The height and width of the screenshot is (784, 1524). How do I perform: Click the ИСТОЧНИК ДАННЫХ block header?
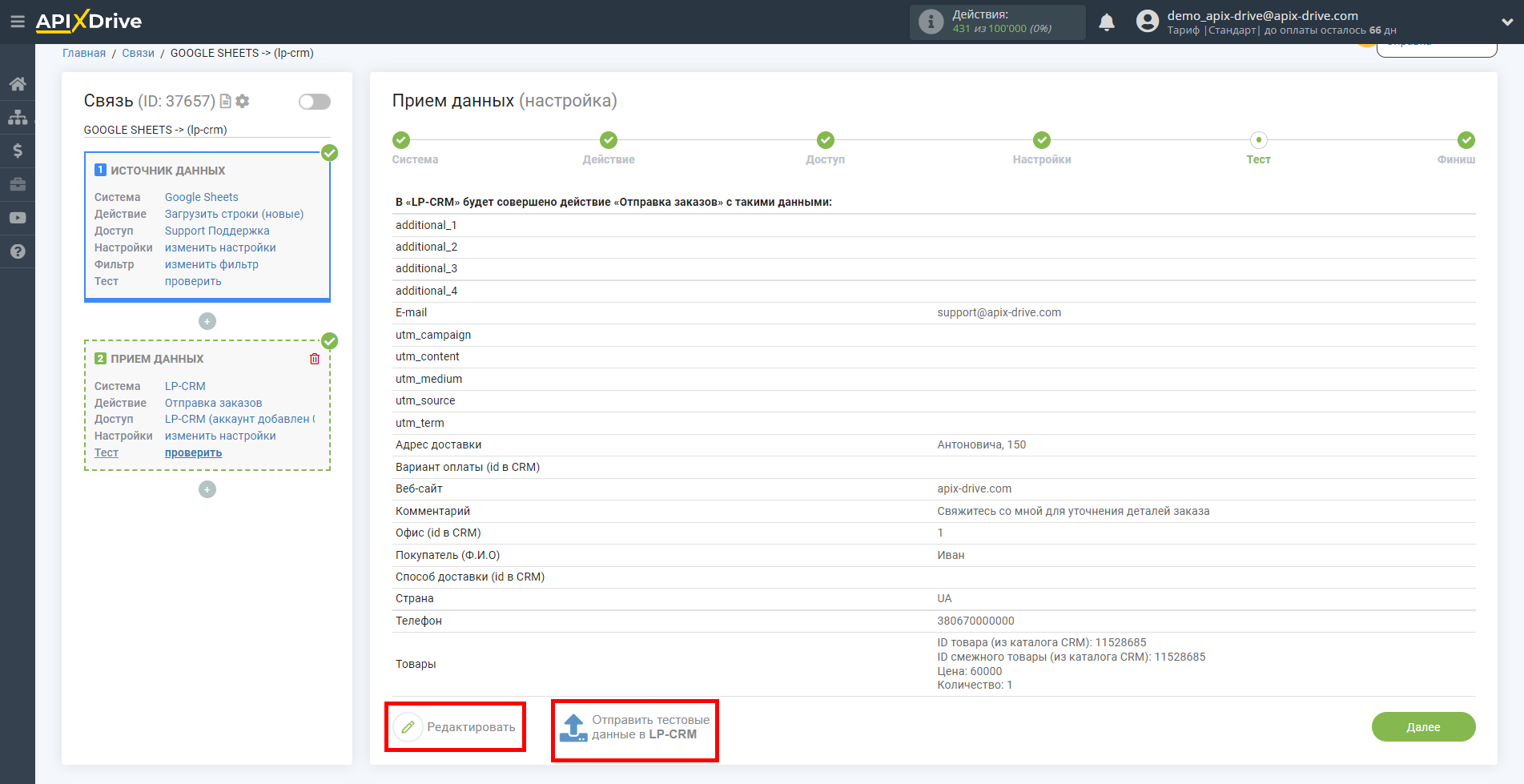[x=167, y=171]
